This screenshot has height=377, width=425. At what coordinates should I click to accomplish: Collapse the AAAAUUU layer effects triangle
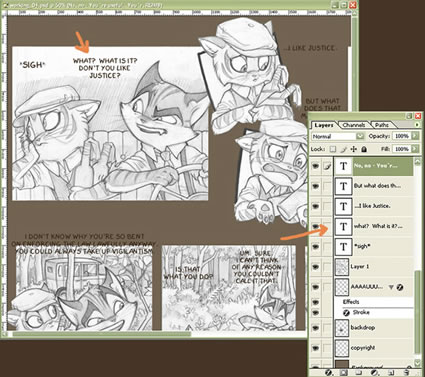391,287
